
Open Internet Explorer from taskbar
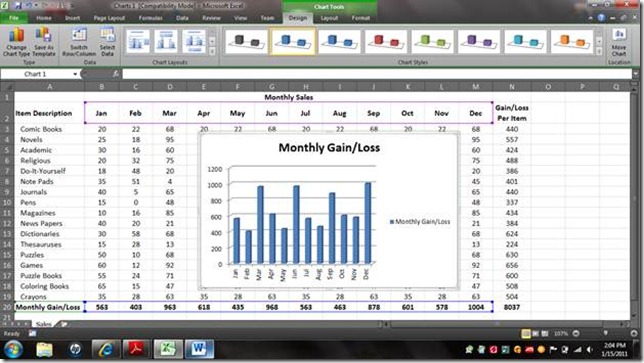(x=106, y=350)
